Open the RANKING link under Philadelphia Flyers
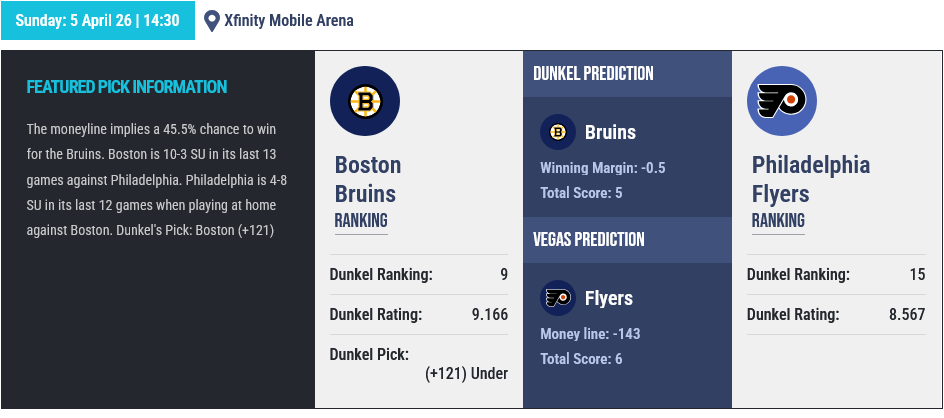This screenshot has height=418, width=944. click(x=778, y=220)
